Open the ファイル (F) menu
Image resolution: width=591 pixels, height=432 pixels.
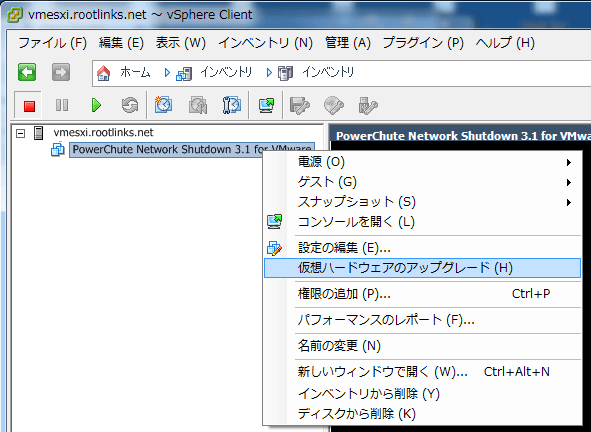53,43
